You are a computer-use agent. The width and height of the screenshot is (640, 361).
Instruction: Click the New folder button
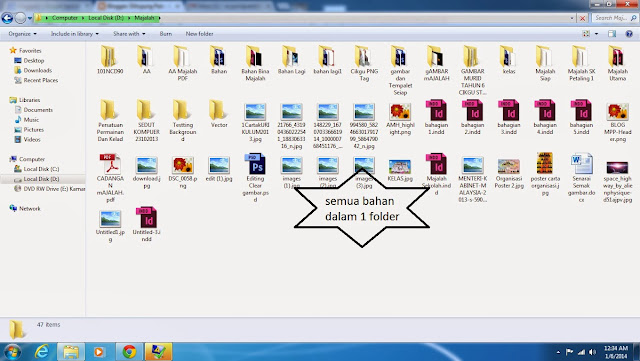click(x=199, y=34)
